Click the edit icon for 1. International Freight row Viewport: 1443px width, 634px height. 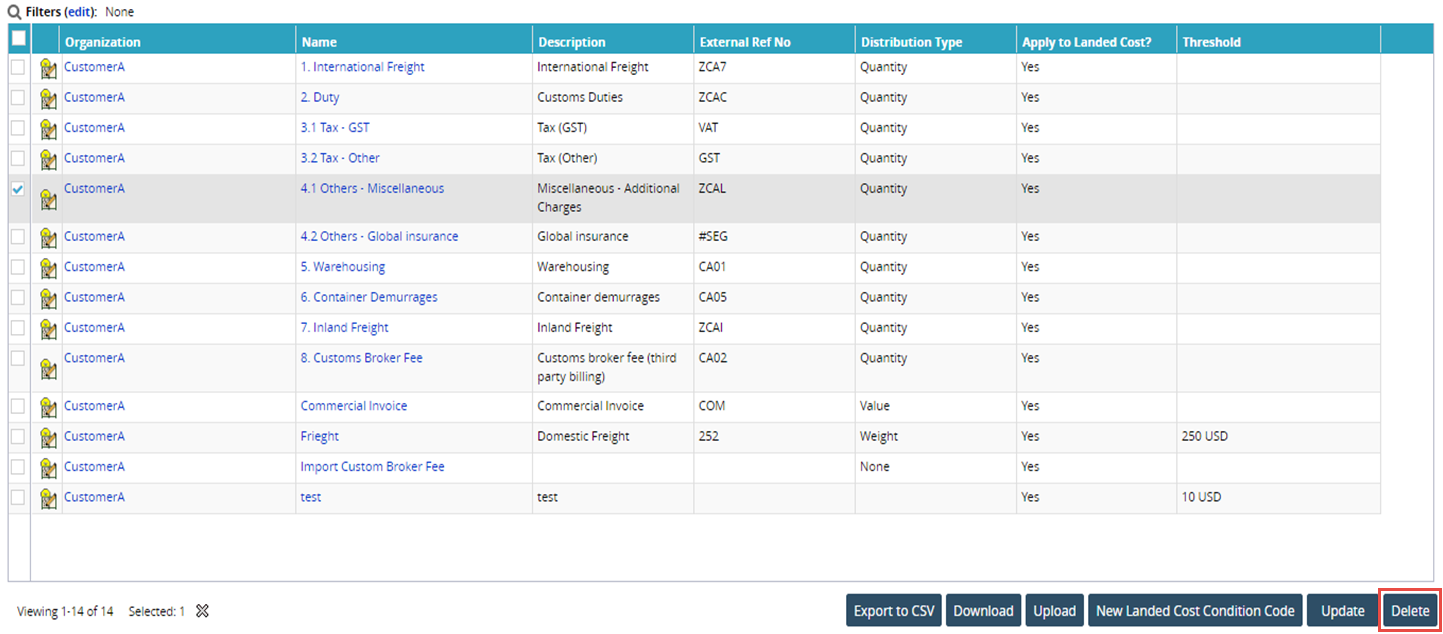click(x=47, y=69)
